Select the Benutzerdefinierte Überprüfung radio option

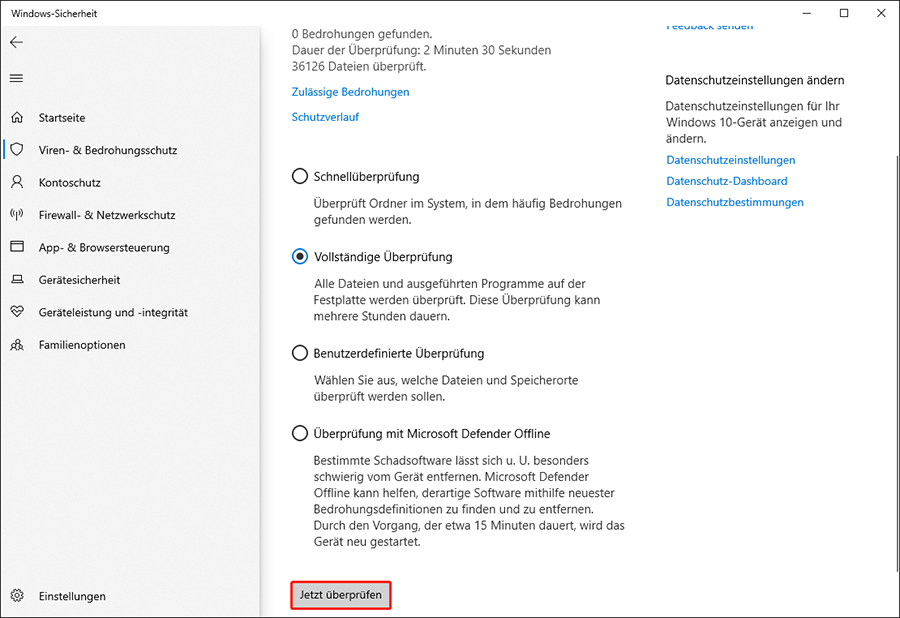(300, 353)
